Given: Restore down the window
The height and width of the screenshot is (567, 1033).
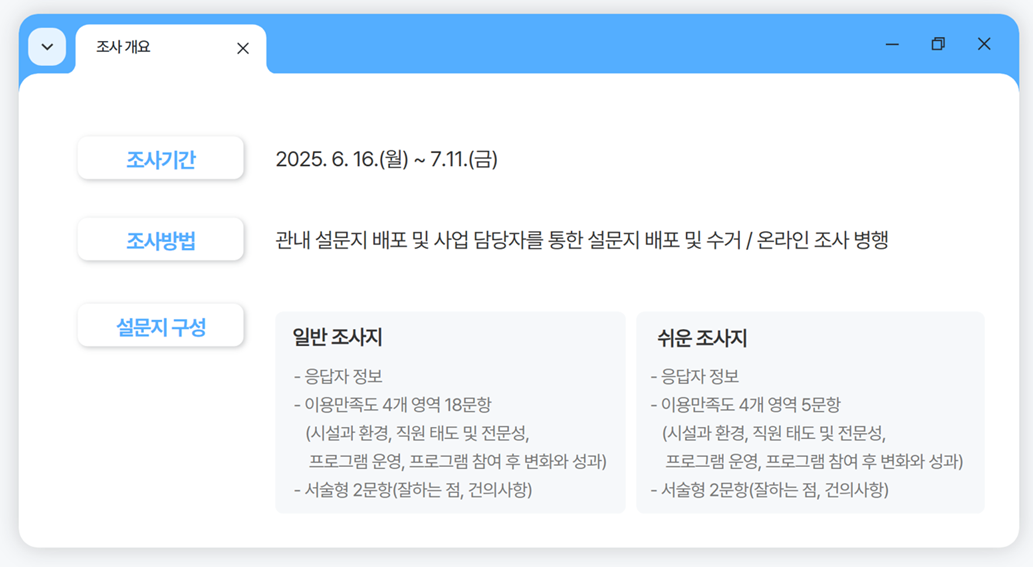Looking at the screenshot, I should (938, 44).
